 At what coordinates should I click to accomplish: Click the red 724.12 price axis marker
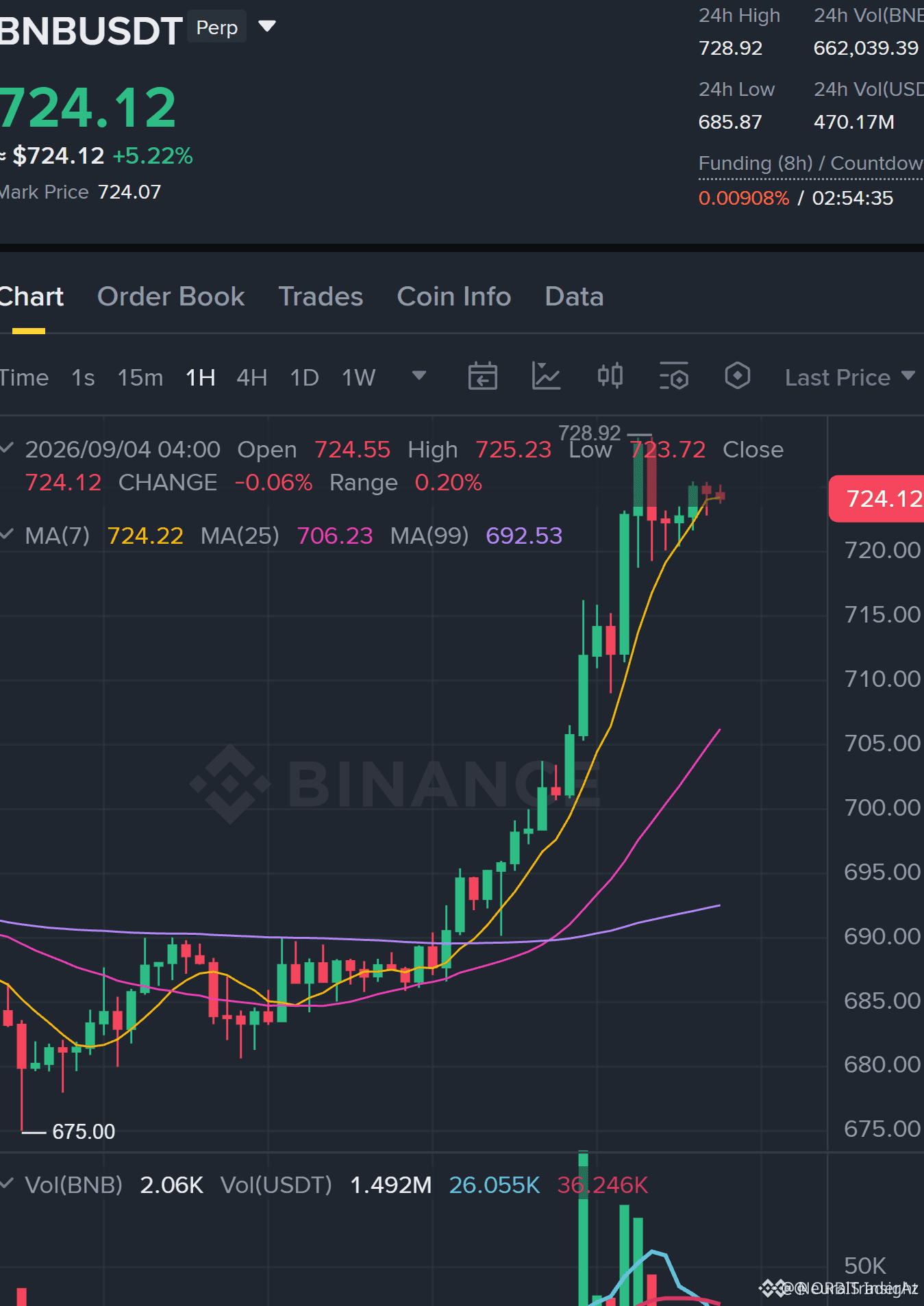[x=877, y=499]
